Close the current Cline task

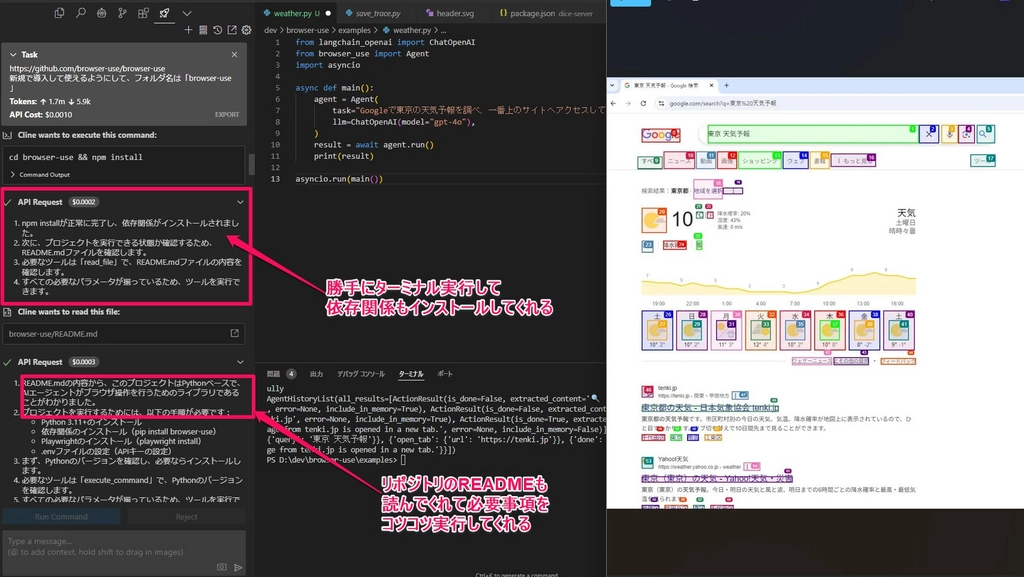pos(234,55)
